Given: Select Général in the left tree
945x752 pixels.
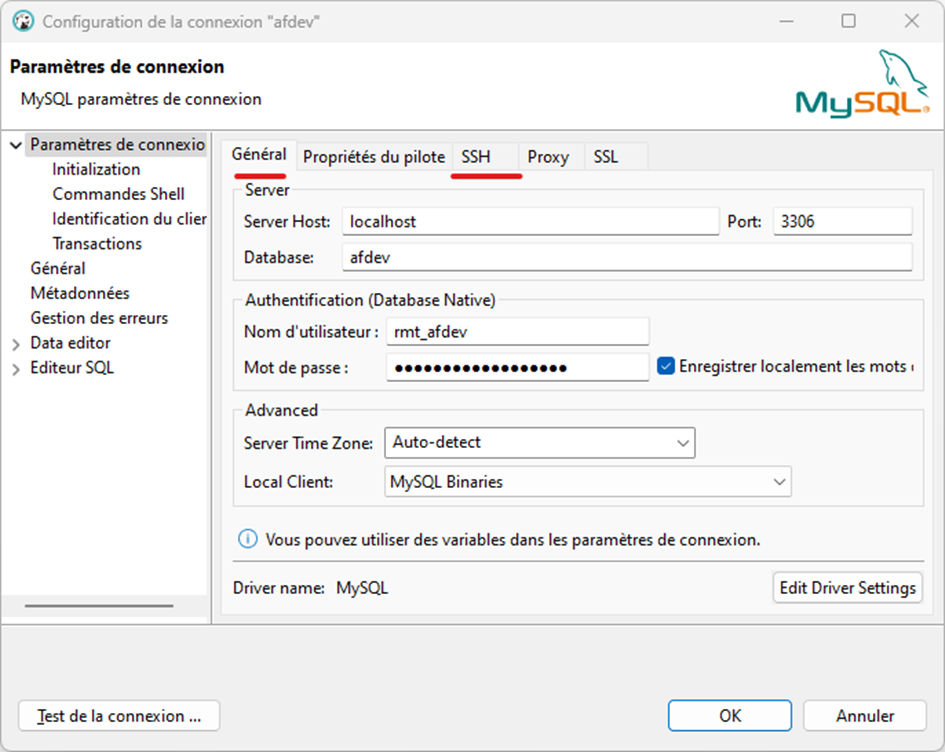Looking at the screenshot, I should click(58, 268).
